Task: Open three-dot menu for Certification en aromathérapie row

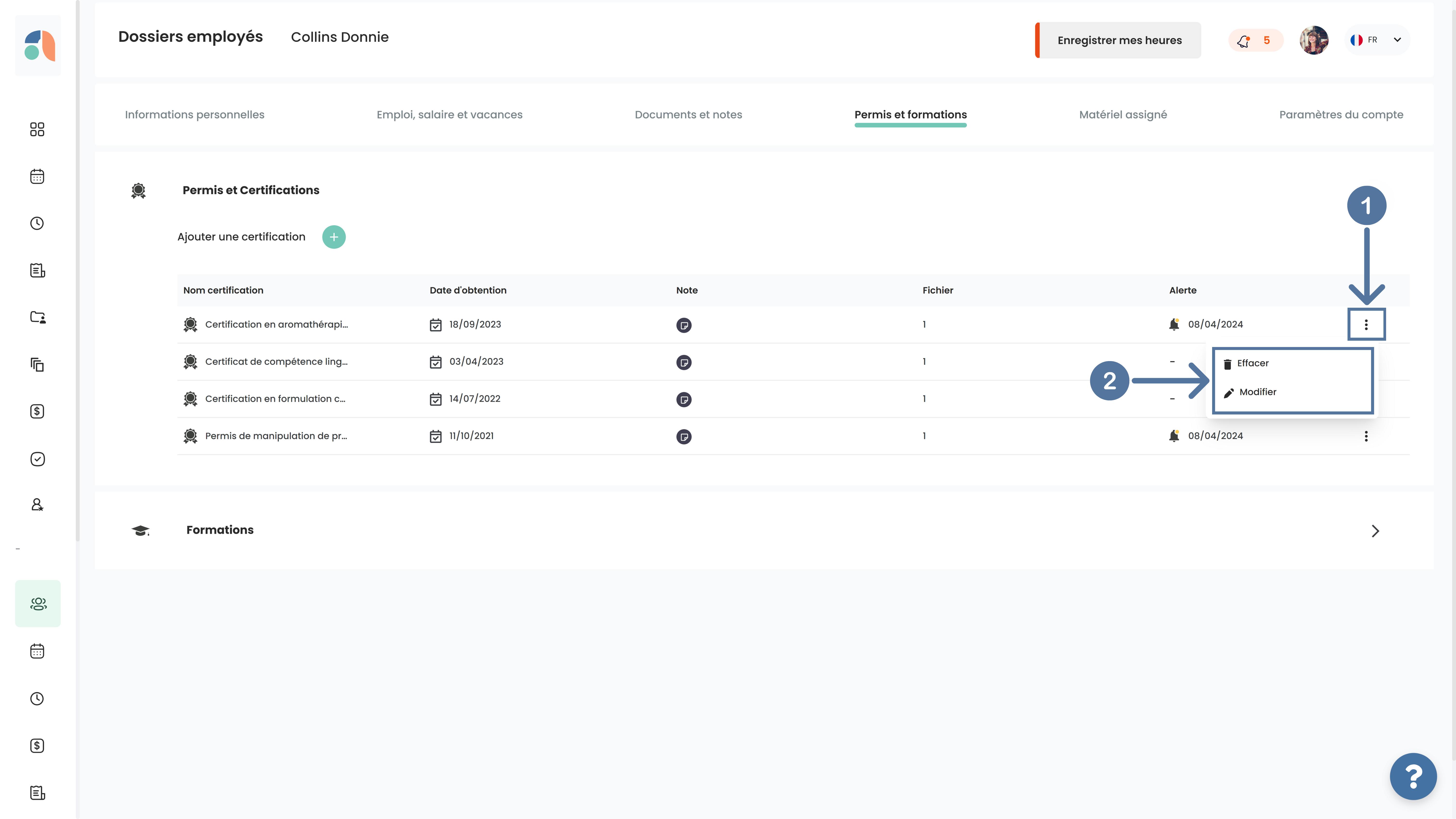Action: coord(1366,324)
